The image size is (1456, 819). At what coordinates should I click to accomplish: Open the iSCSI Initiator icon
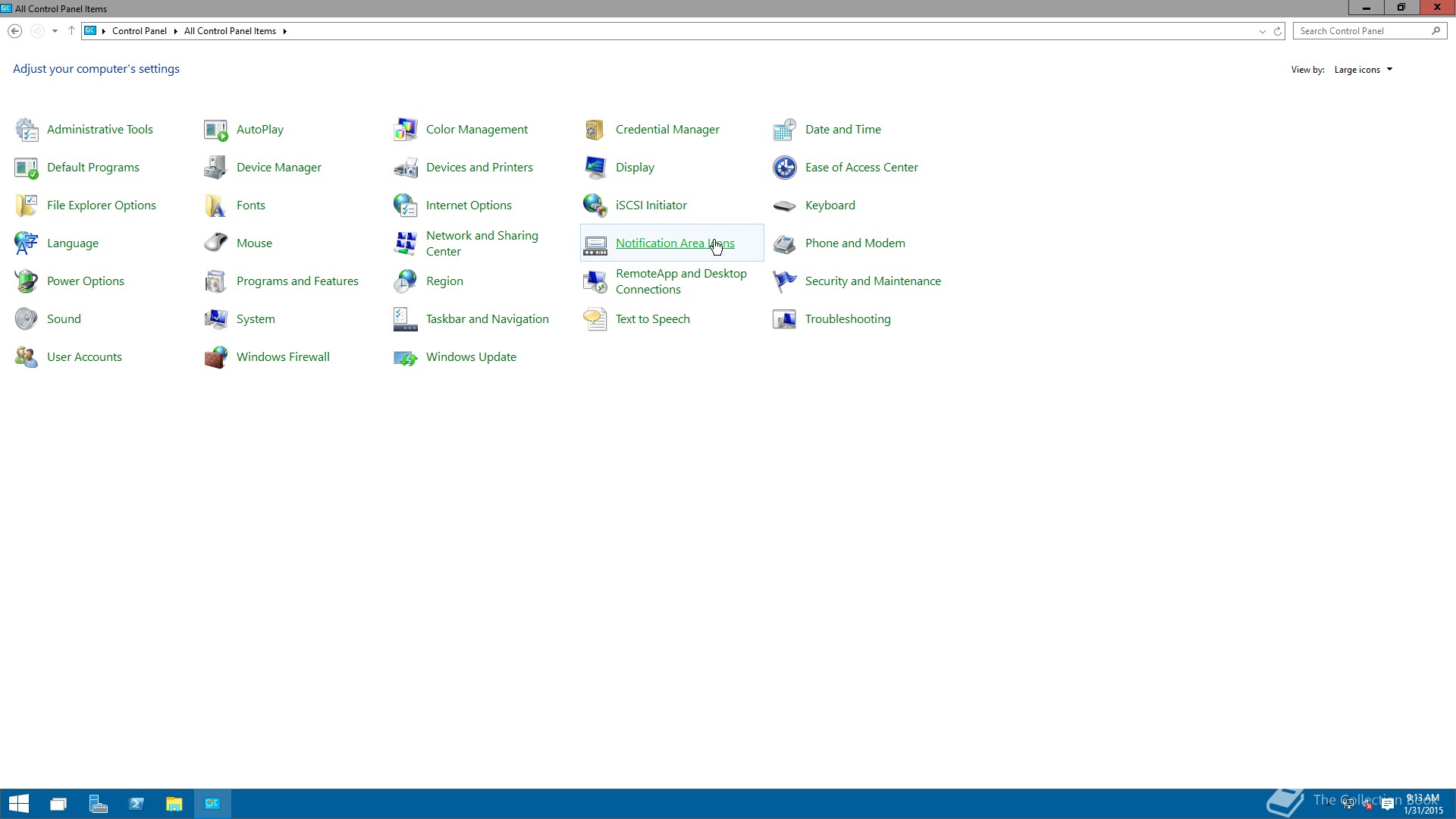(x=595, y=206)
